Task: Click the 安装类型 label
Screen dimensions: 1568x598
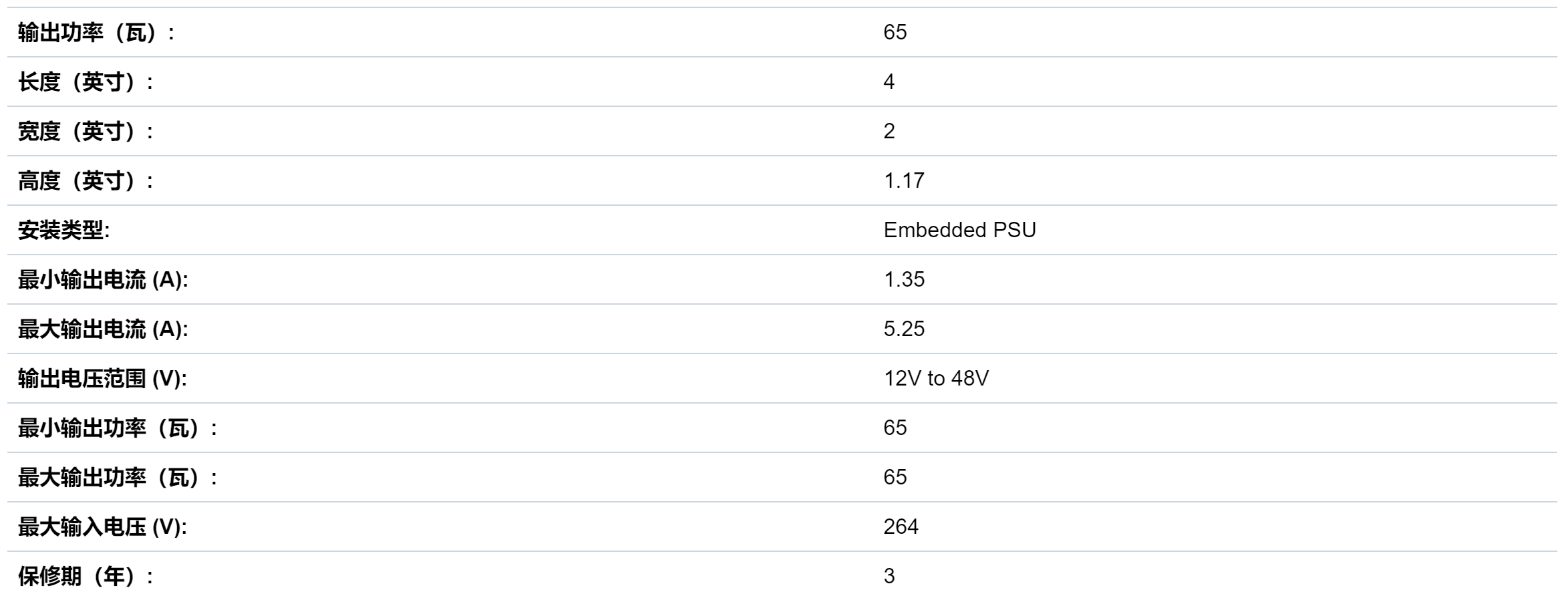Action: [x=63, y=230]
